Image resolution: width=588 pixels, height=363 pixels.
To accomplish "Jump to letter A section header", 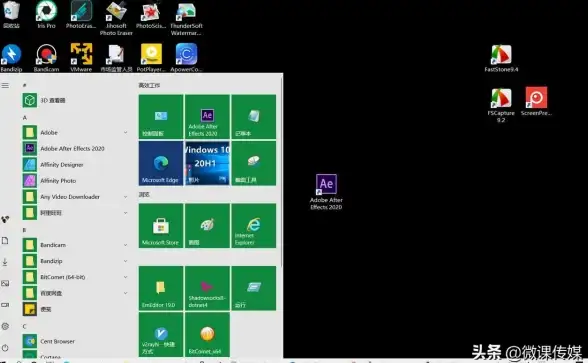I will pos(25,118).
